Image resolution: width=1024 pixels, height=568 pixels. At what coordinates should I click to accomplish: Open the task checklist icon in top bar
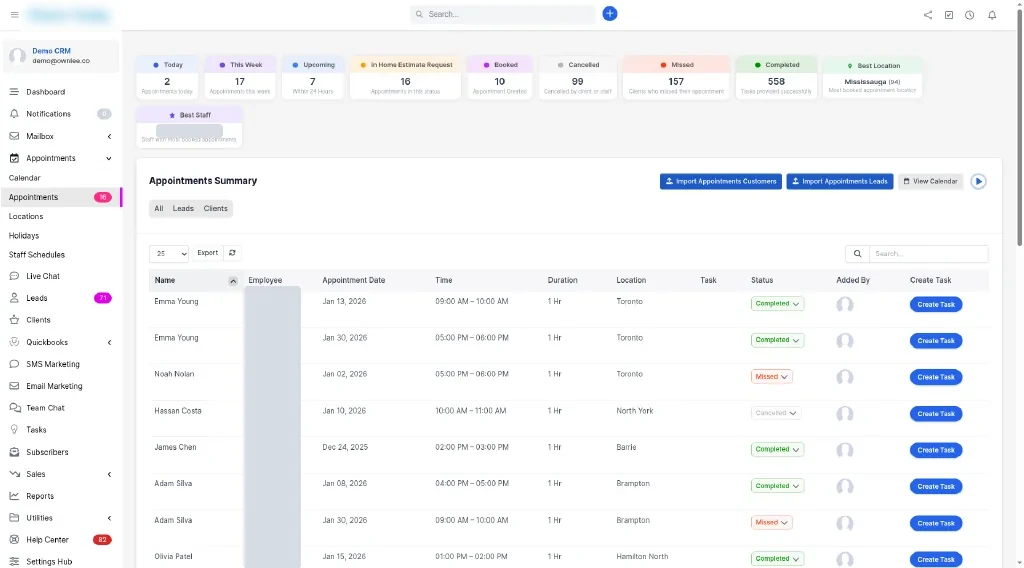[948, 14]
